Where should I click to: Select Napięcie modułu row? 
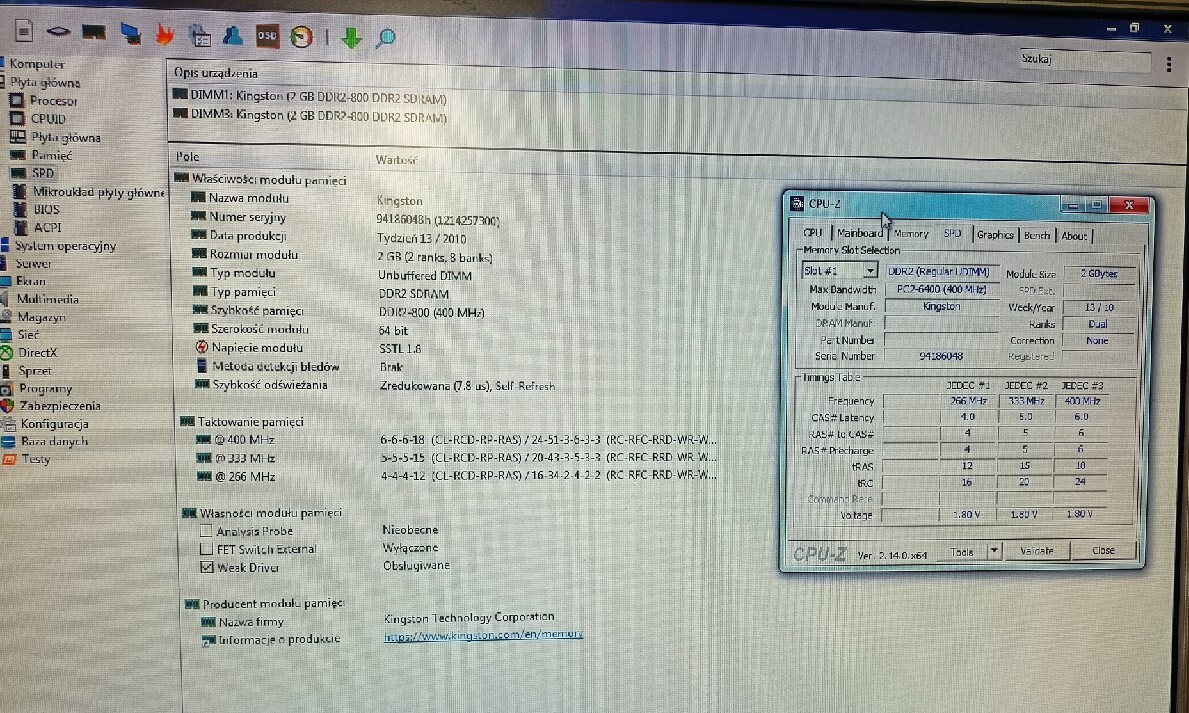(x=307, y=348)
